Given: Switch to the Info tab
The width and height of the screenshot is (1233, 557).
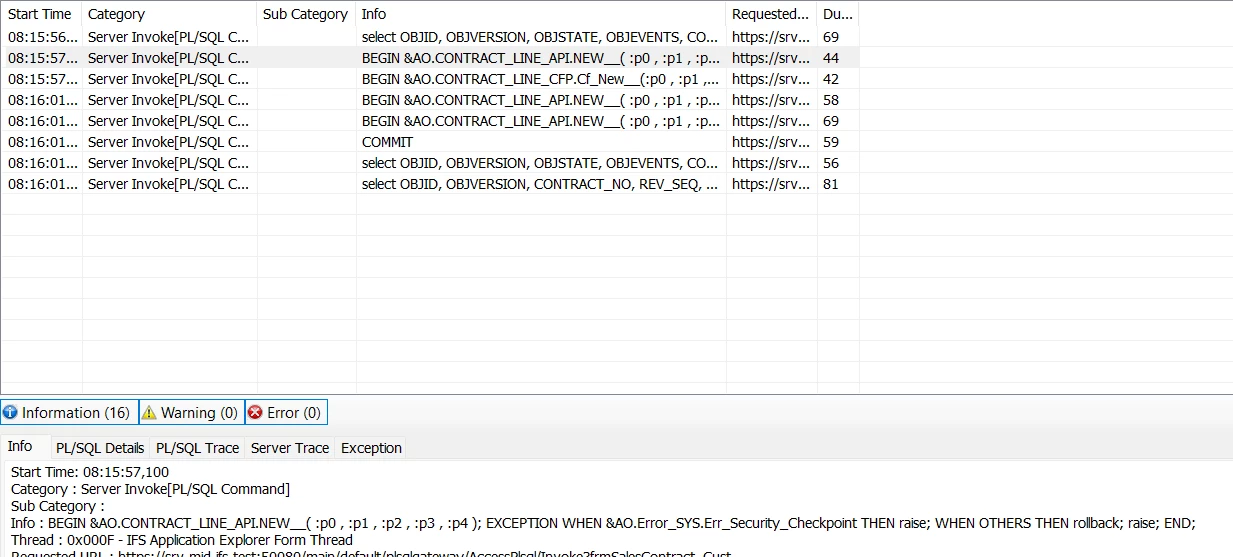Looking at the screenshot, I should point(20,447).
